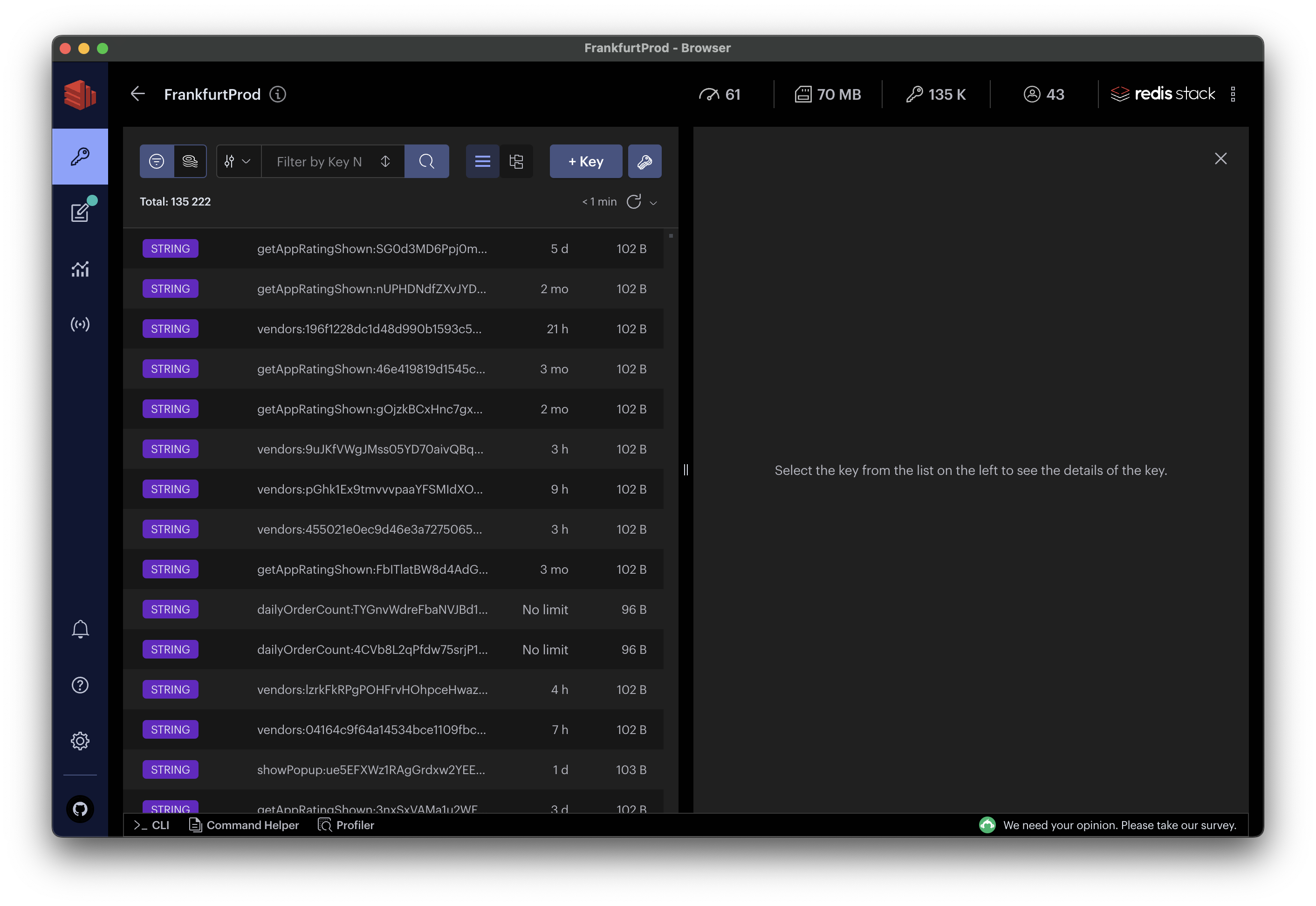This screenshot has width=1316, height=906.
Task: Click the filter by key name field
Action: click(321, 162)
